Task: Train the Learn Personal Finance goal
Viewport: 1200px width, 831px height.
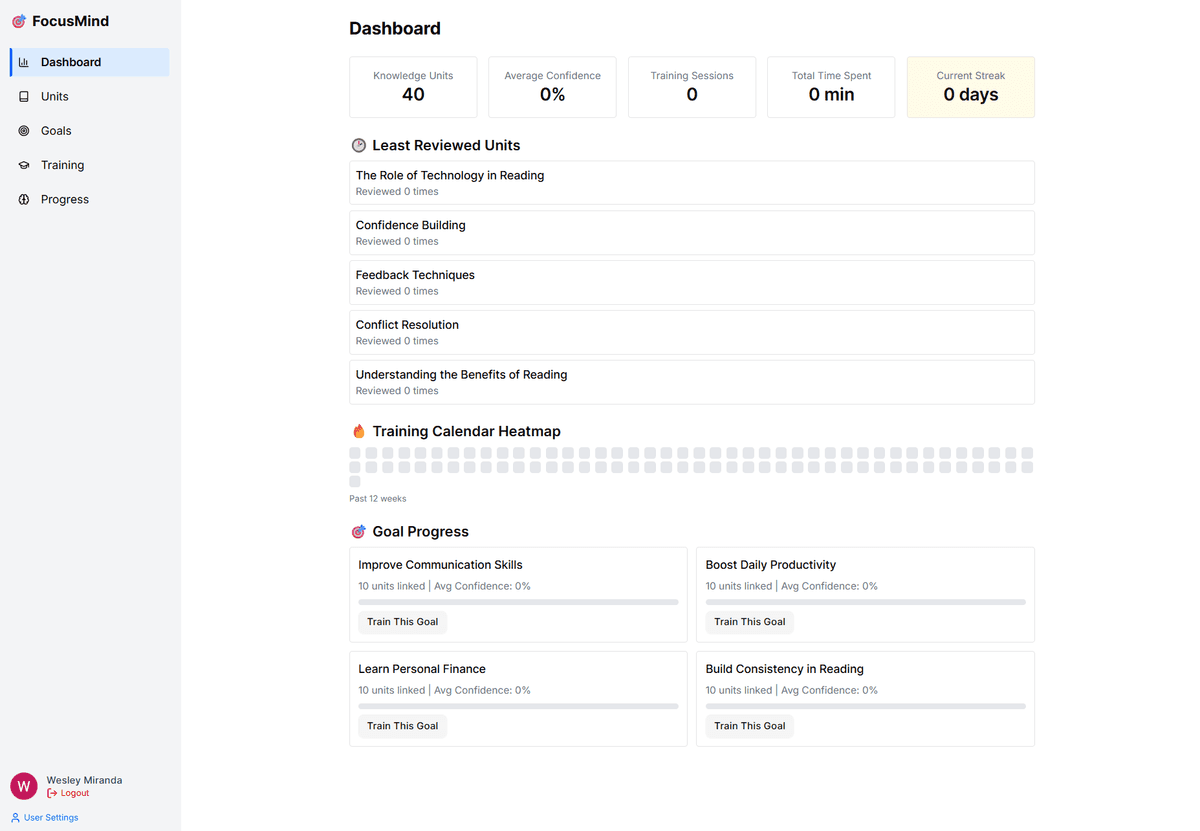Action: [402, 726]
